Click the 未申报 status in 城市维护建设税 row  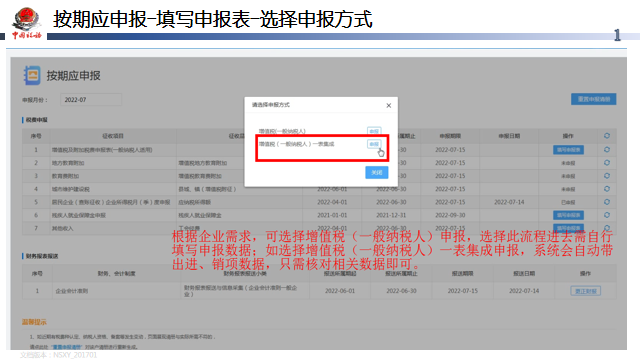point(568,189)
